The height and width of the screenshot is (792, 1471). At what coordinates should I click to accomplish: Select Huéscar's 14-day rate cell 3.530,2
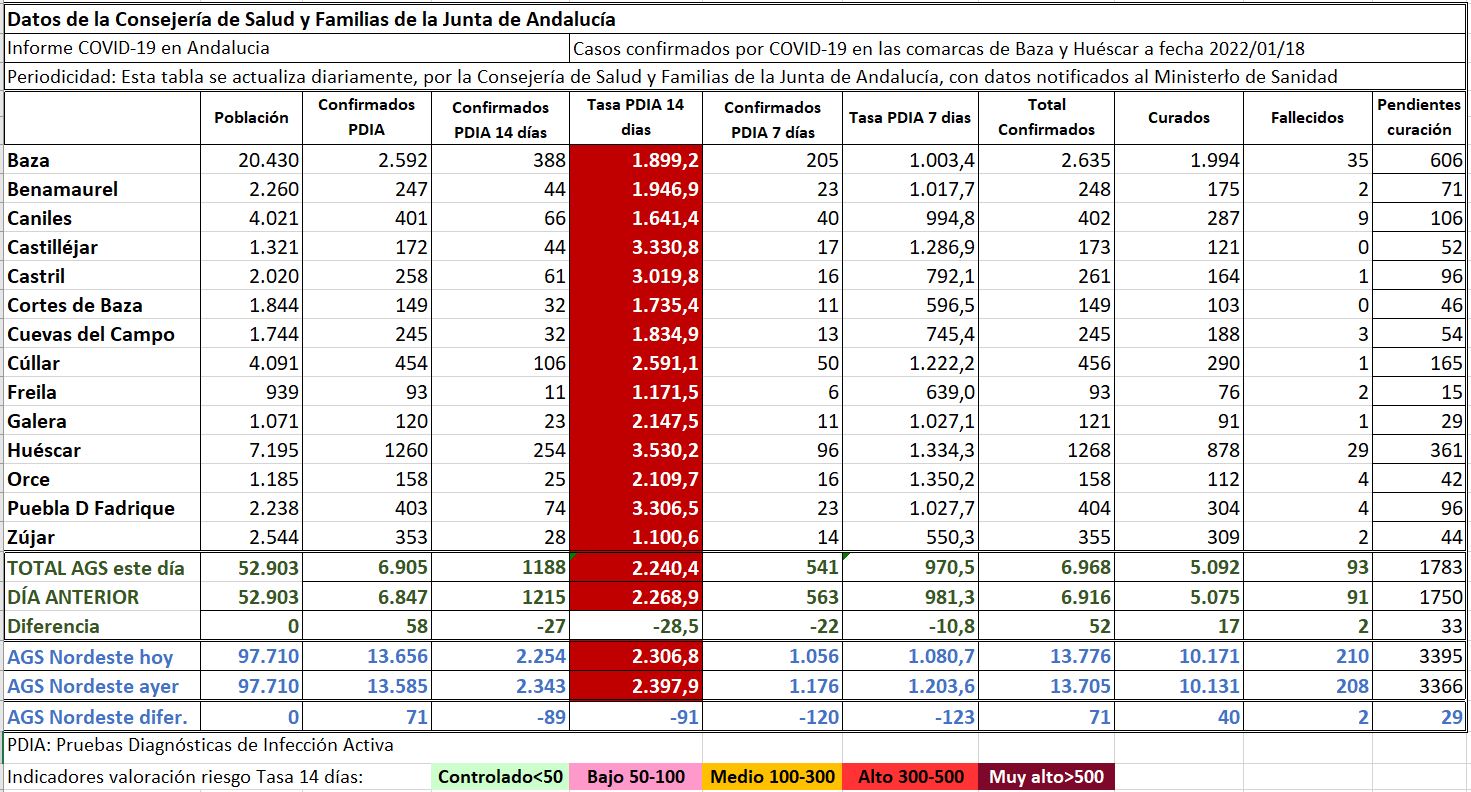pyautogui.click(x=635, y=451)
